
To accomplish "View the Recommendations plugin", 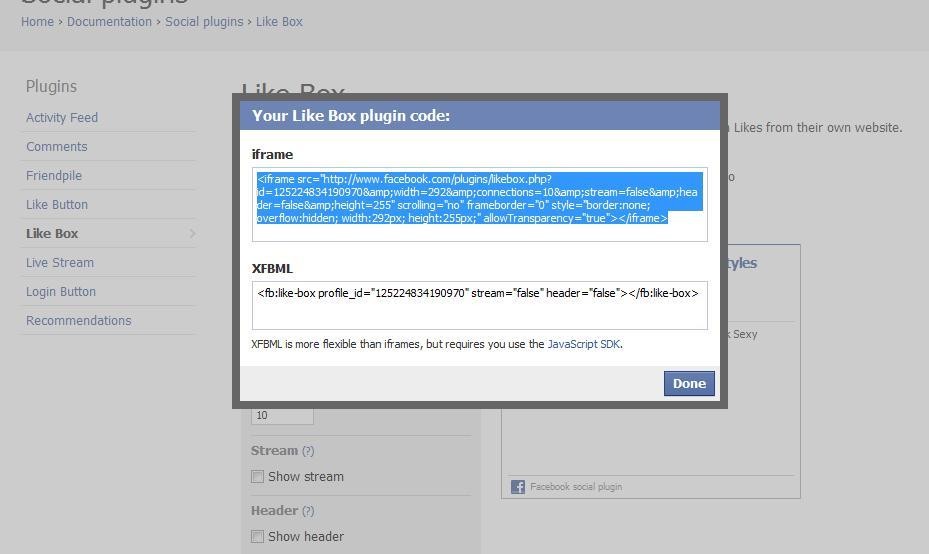I will [79, 321].
